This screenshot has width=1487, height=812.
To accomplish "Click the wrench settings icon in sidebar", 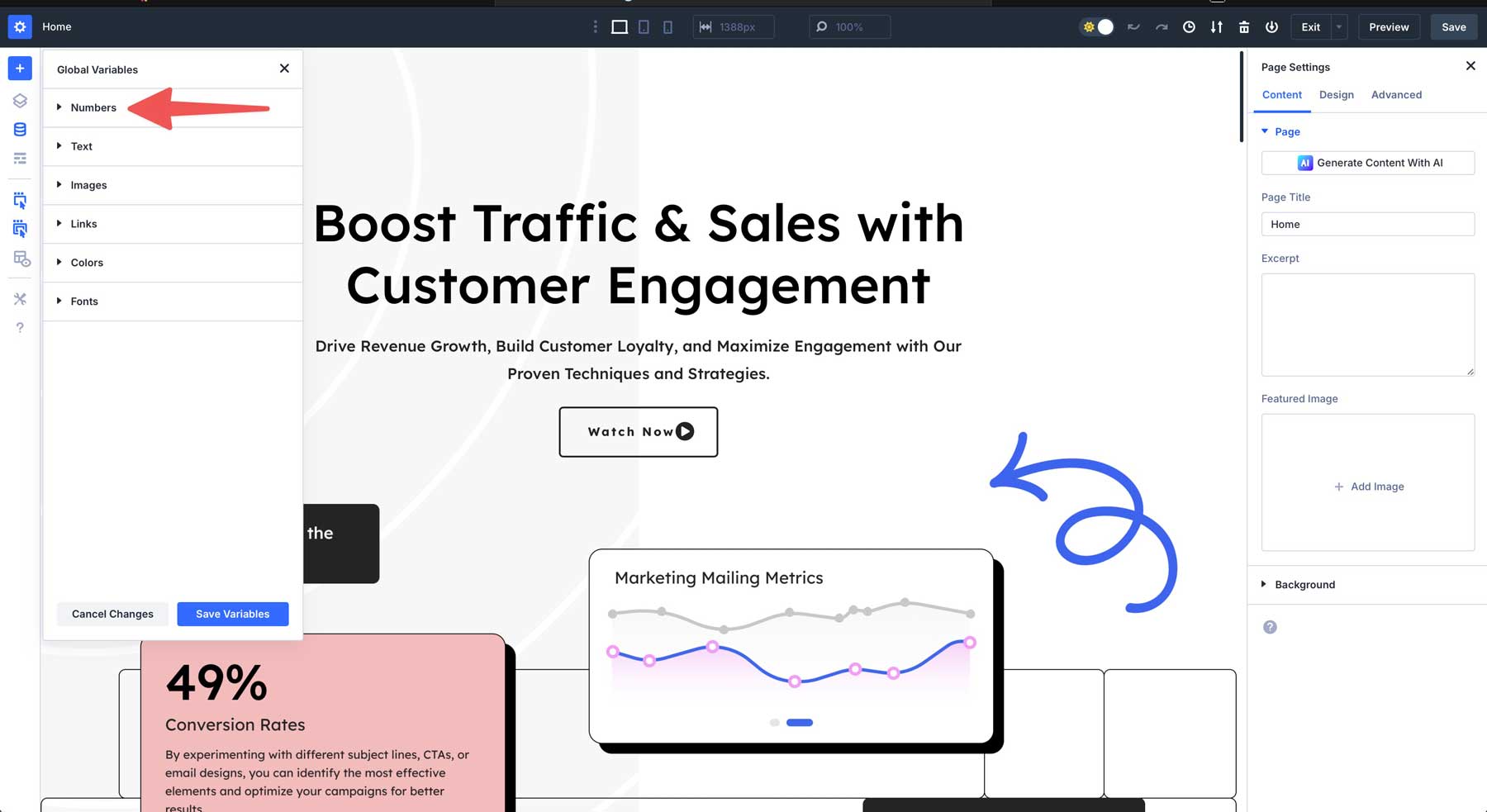I will [x=20, y=299].
